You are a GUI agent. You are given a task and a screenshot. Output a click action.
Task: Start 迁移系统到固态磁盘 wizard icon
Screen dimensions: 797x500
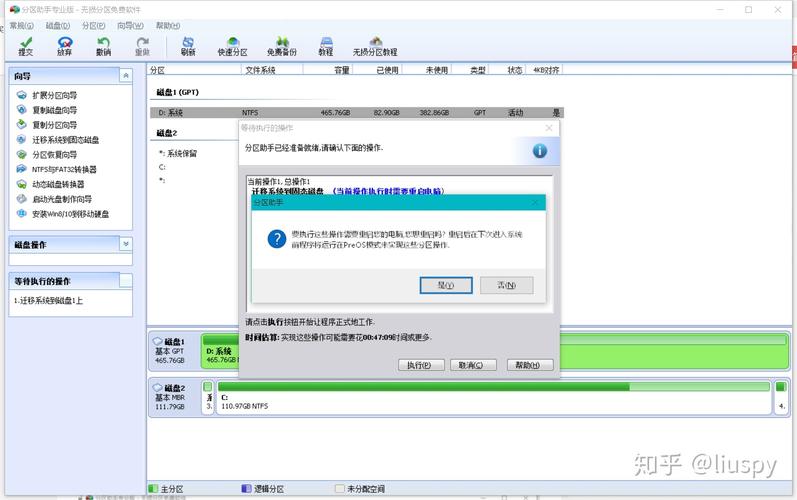pyautogui.click(x=22, y=140)
